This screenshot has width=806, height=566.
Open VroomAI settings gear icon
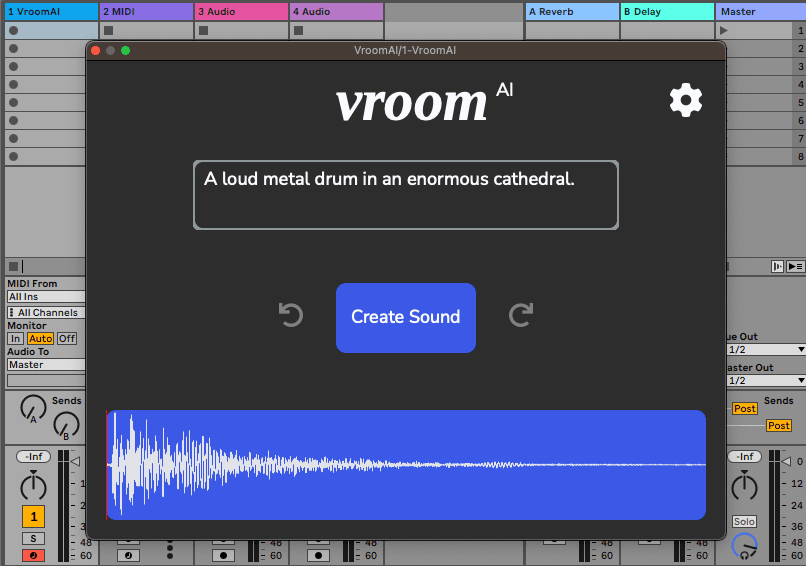coord(686,101)
